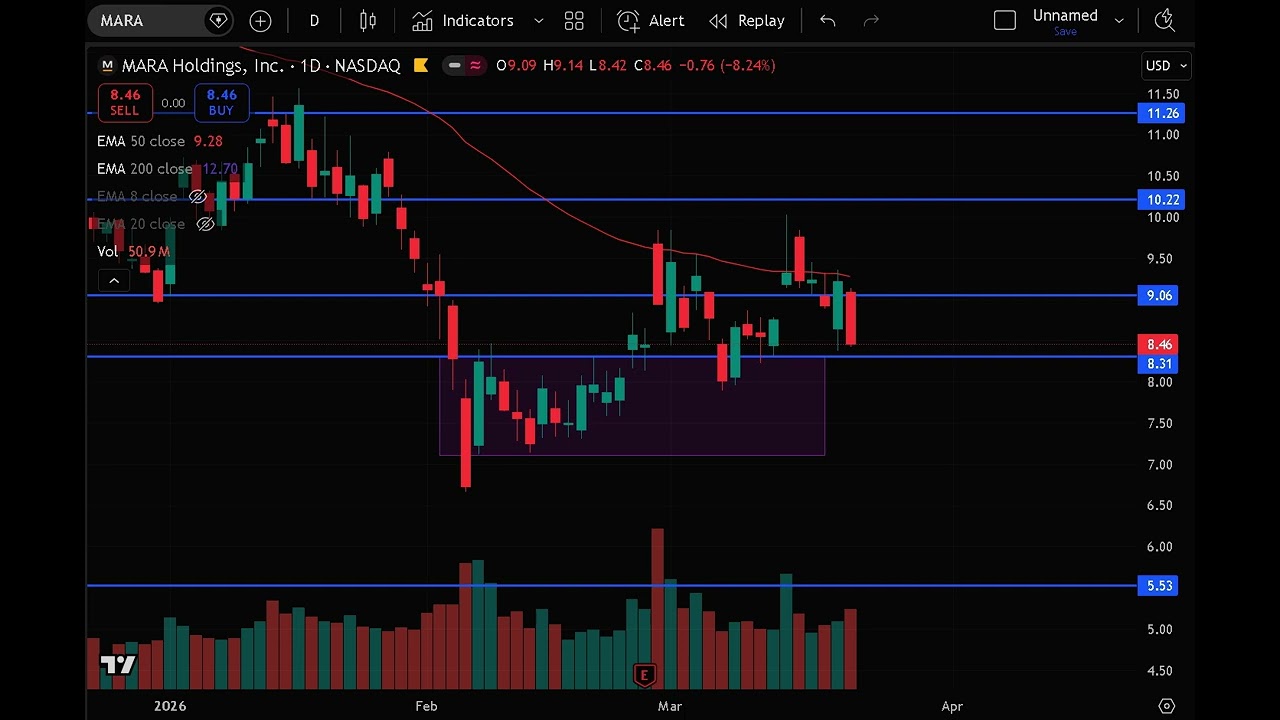Click the 0.00 spread value
This screenshot has width=1280, height=720.
click(173, 103)
